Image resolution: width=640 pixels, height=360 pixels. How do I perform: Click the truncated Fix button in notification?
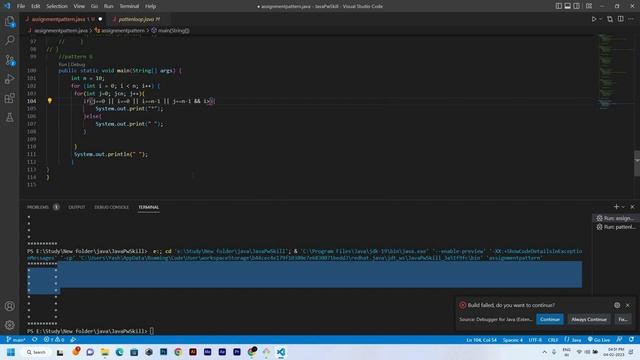623,319
